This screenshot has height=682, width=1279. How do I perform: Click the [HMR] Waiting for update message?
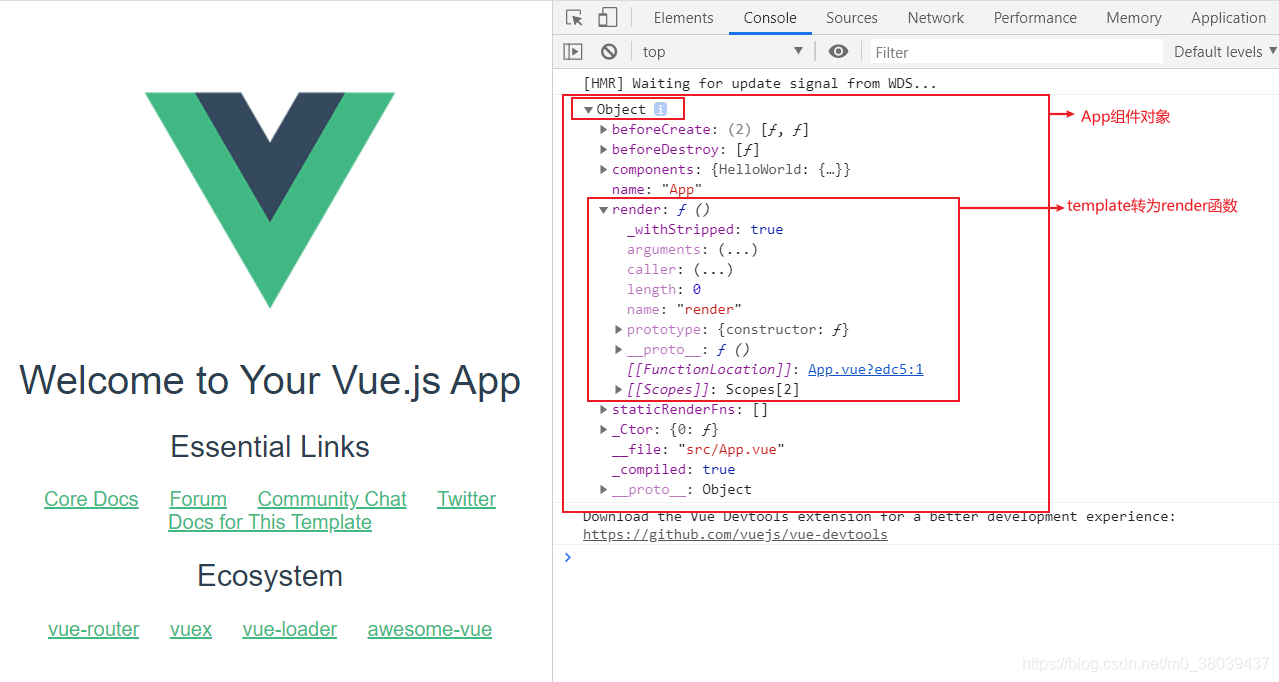click(x=760, y=83)
